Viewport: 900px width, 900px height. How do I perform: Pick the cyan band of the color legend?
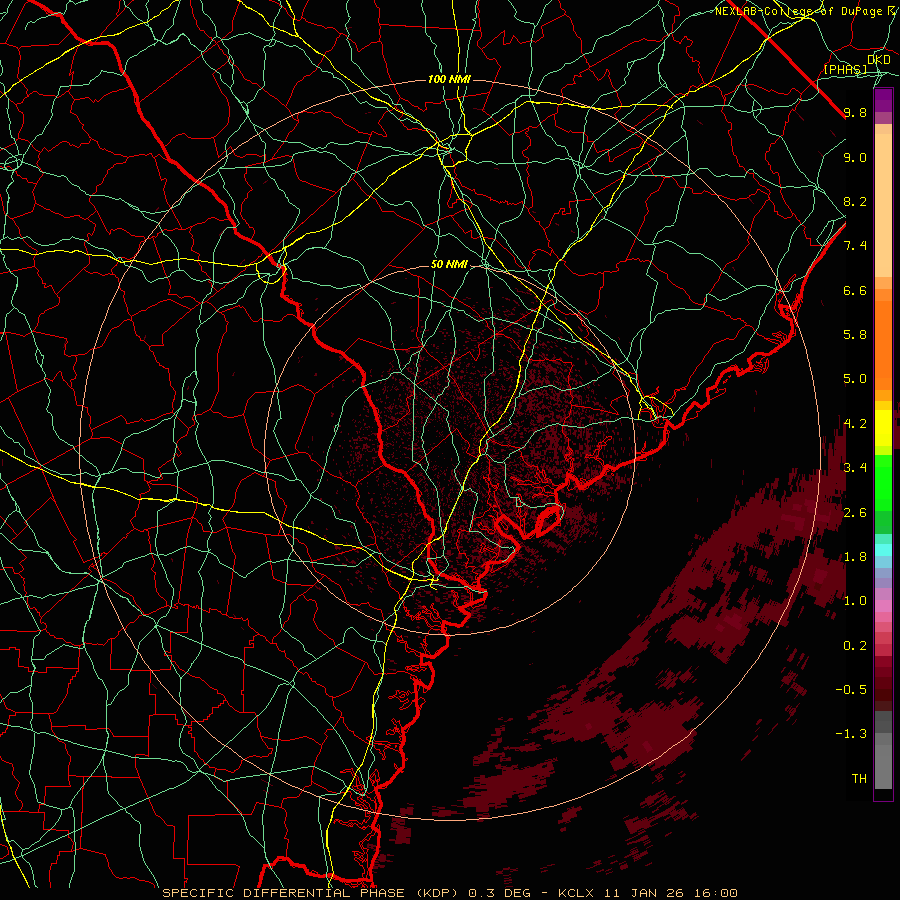coord(883,550)
